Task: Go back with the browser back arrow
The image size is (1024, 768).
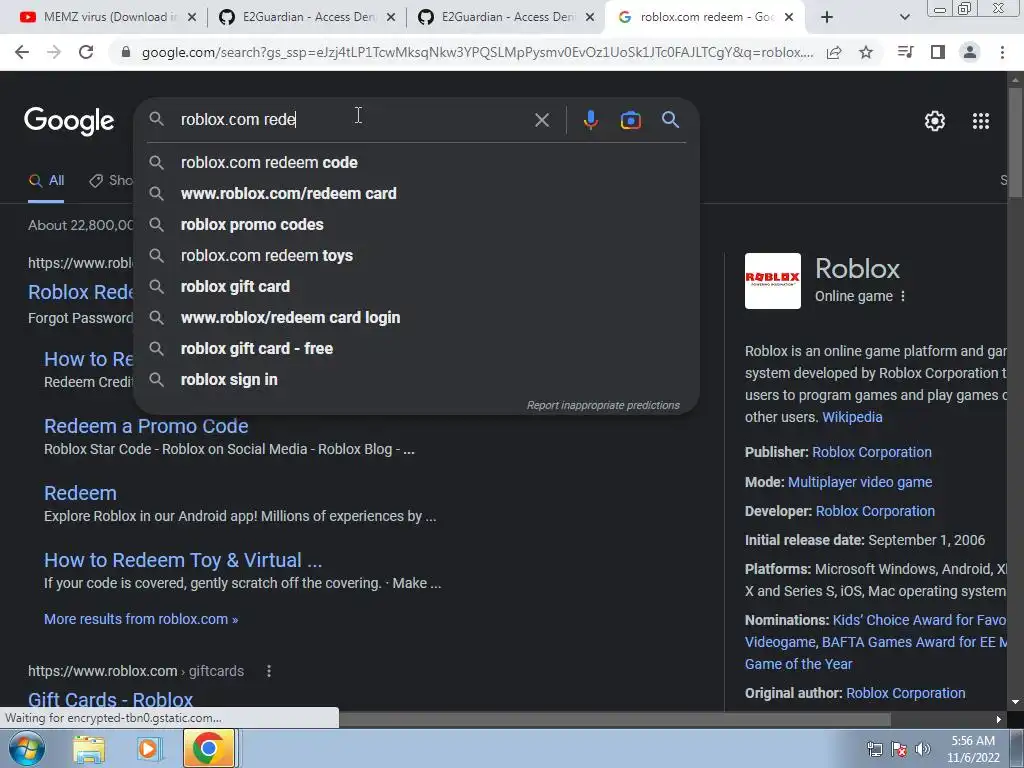Action: [22, 52]
